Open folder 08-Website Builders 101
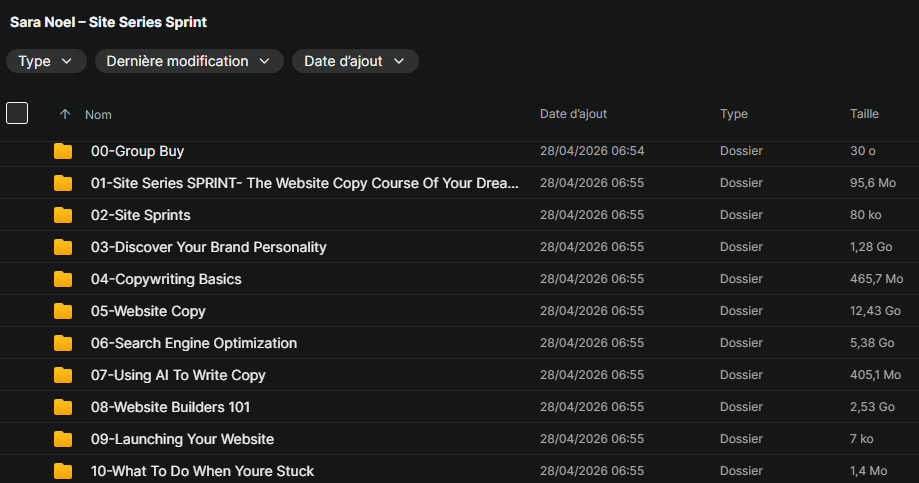Viewport: 919px width, 483px height. [171, 407]
